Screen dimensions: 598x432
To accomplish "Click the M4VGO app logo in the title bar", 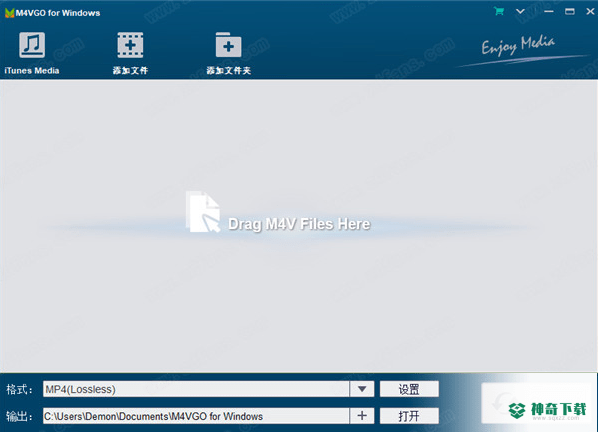I will [10, 13].
